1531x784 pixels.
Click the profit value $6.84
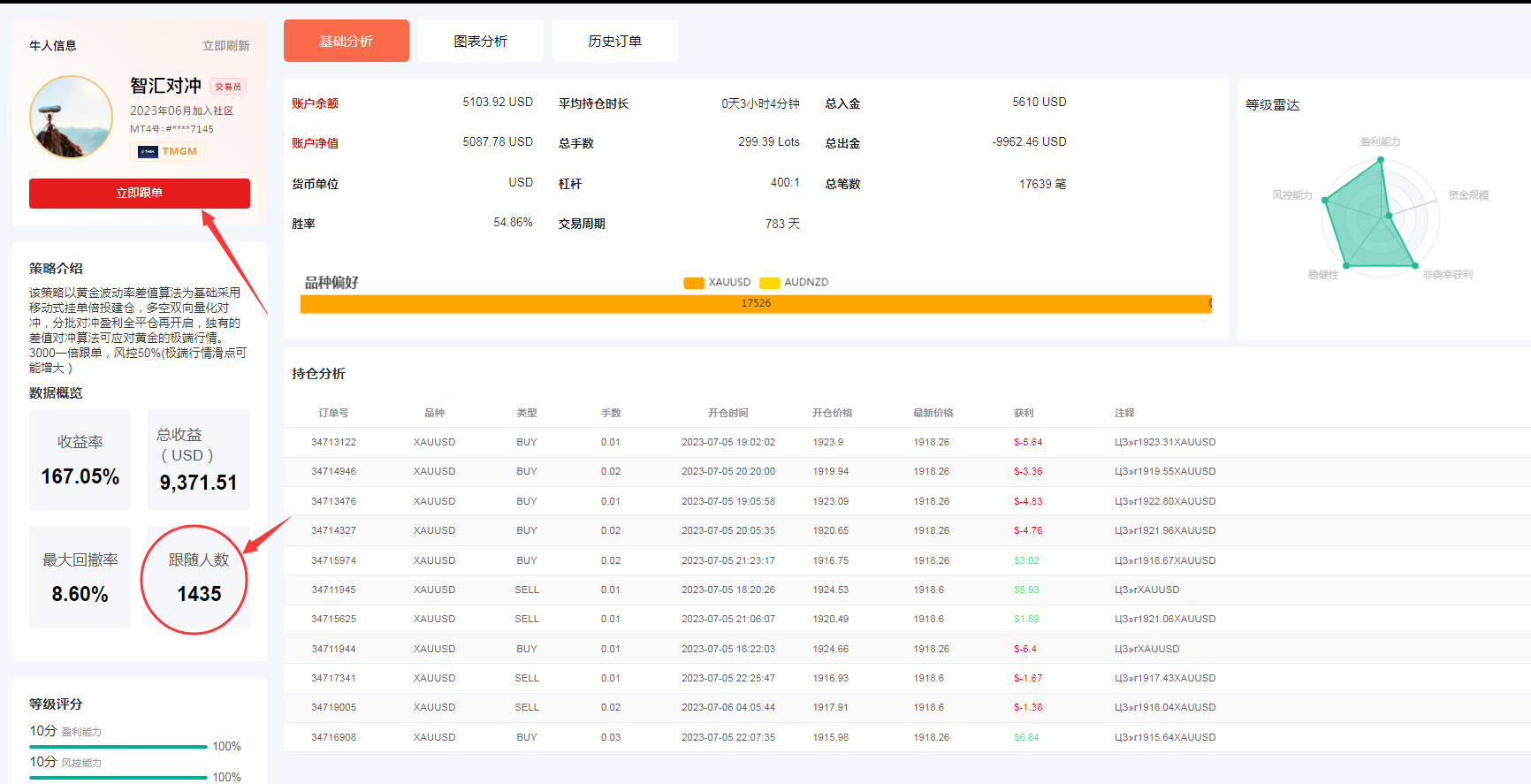(x=1026, y=737)
